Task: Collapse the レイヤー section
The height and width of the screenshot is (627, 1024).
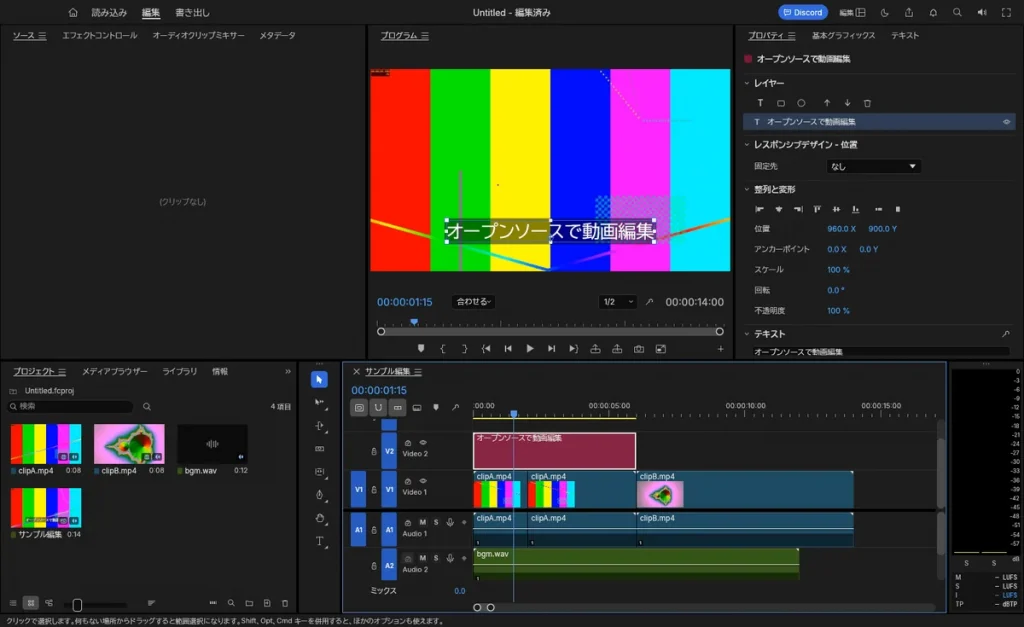Action: pos(747,83)
